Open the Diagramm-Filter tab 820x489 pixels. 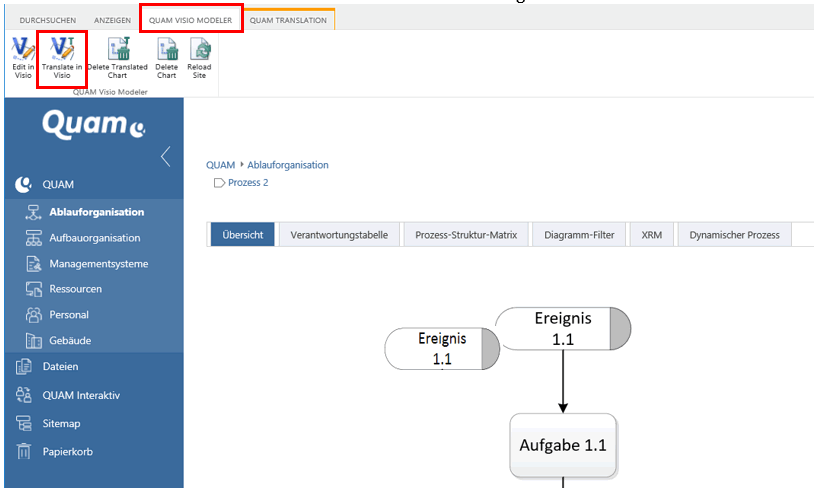point(580,235)
